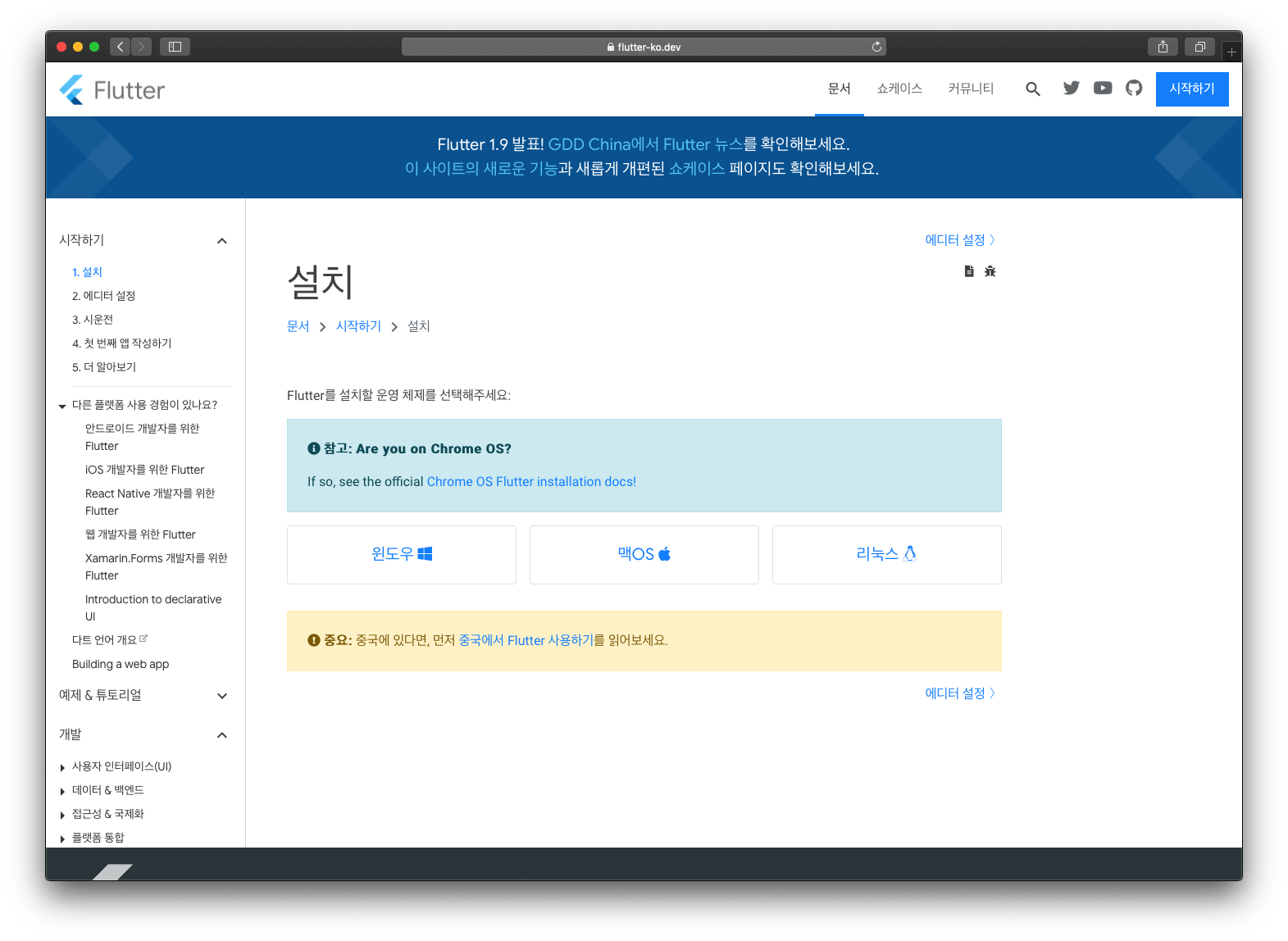Toggle the Safari sidebar button

tap(175, 47)
